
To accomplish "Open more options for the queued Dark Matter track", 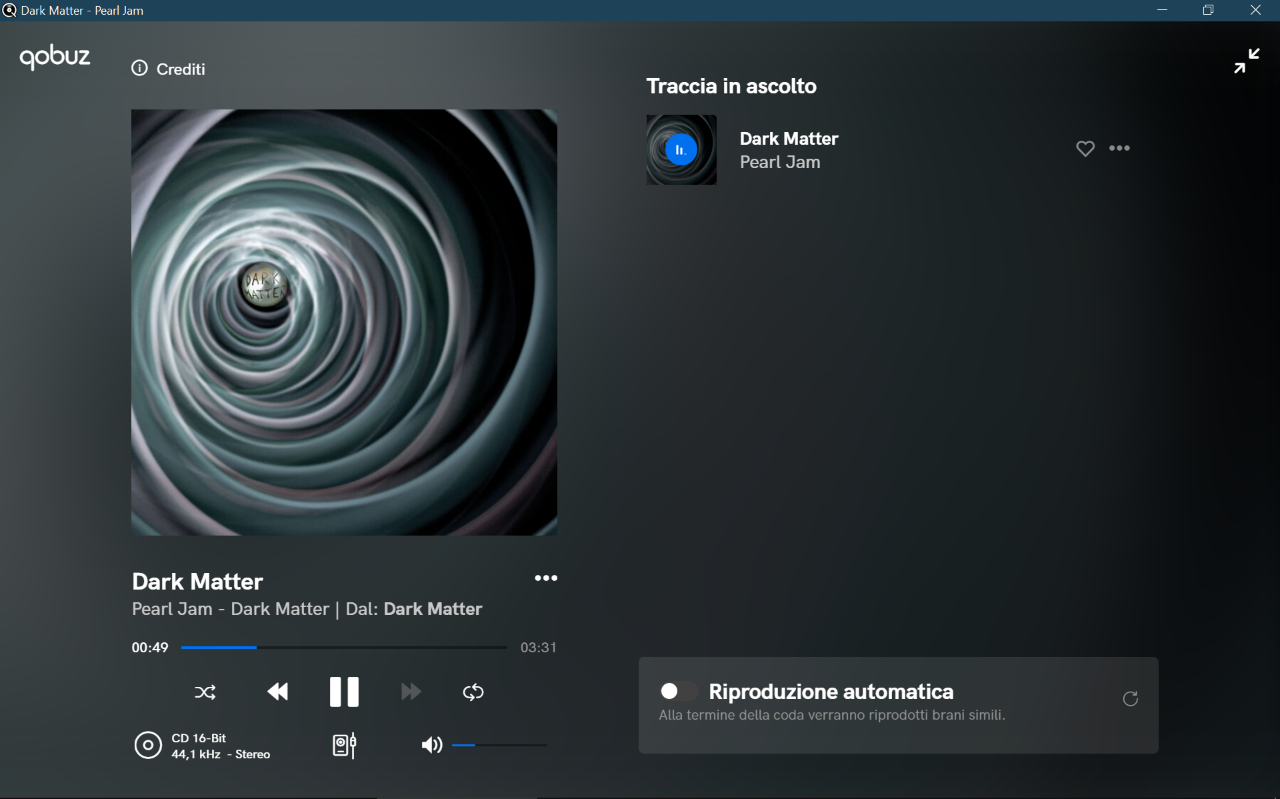I will pos(1119,148).
